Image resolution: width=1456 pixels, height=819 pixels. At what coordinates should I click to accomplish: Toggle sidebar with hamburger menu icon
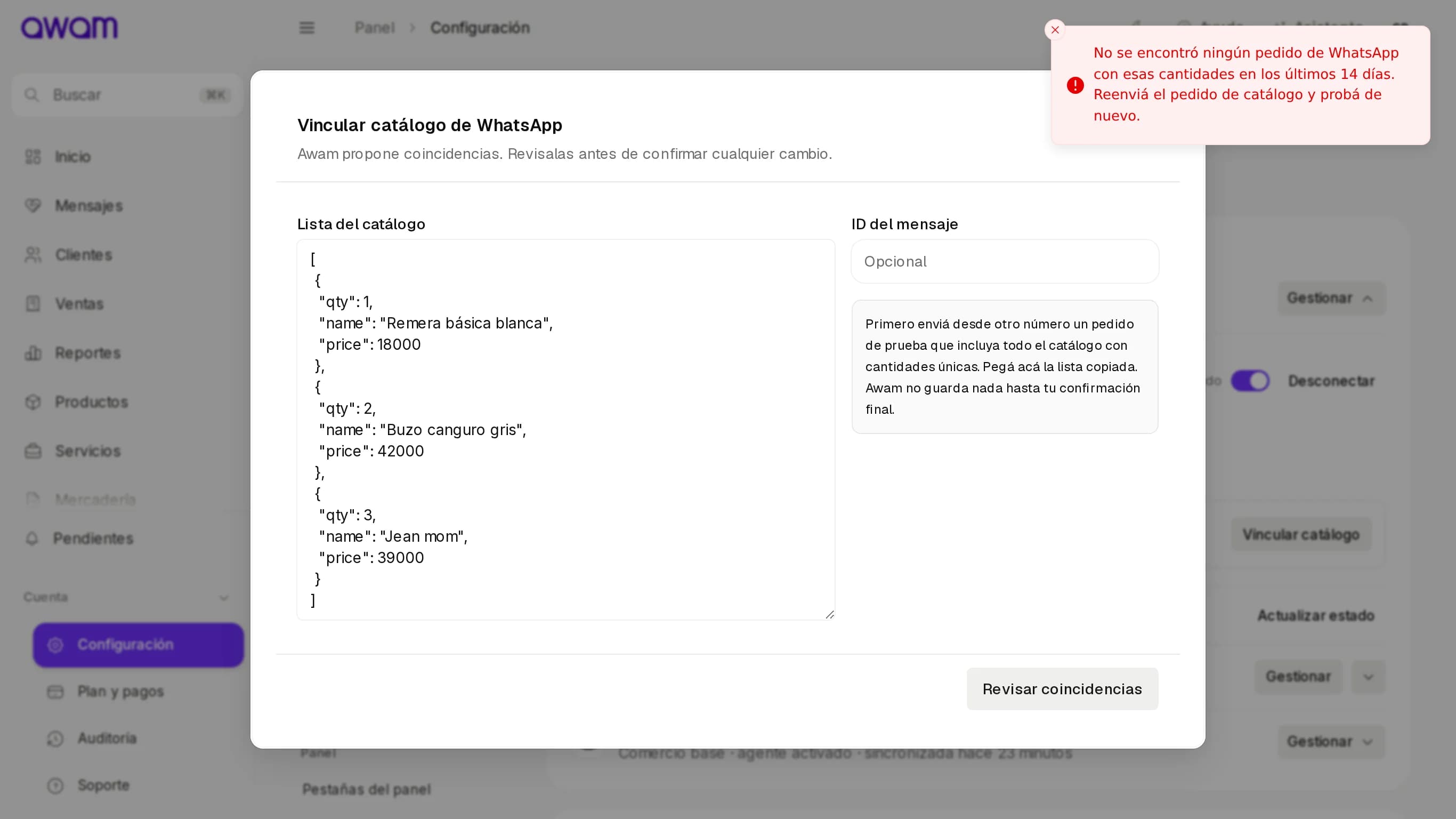pos(307,28)
